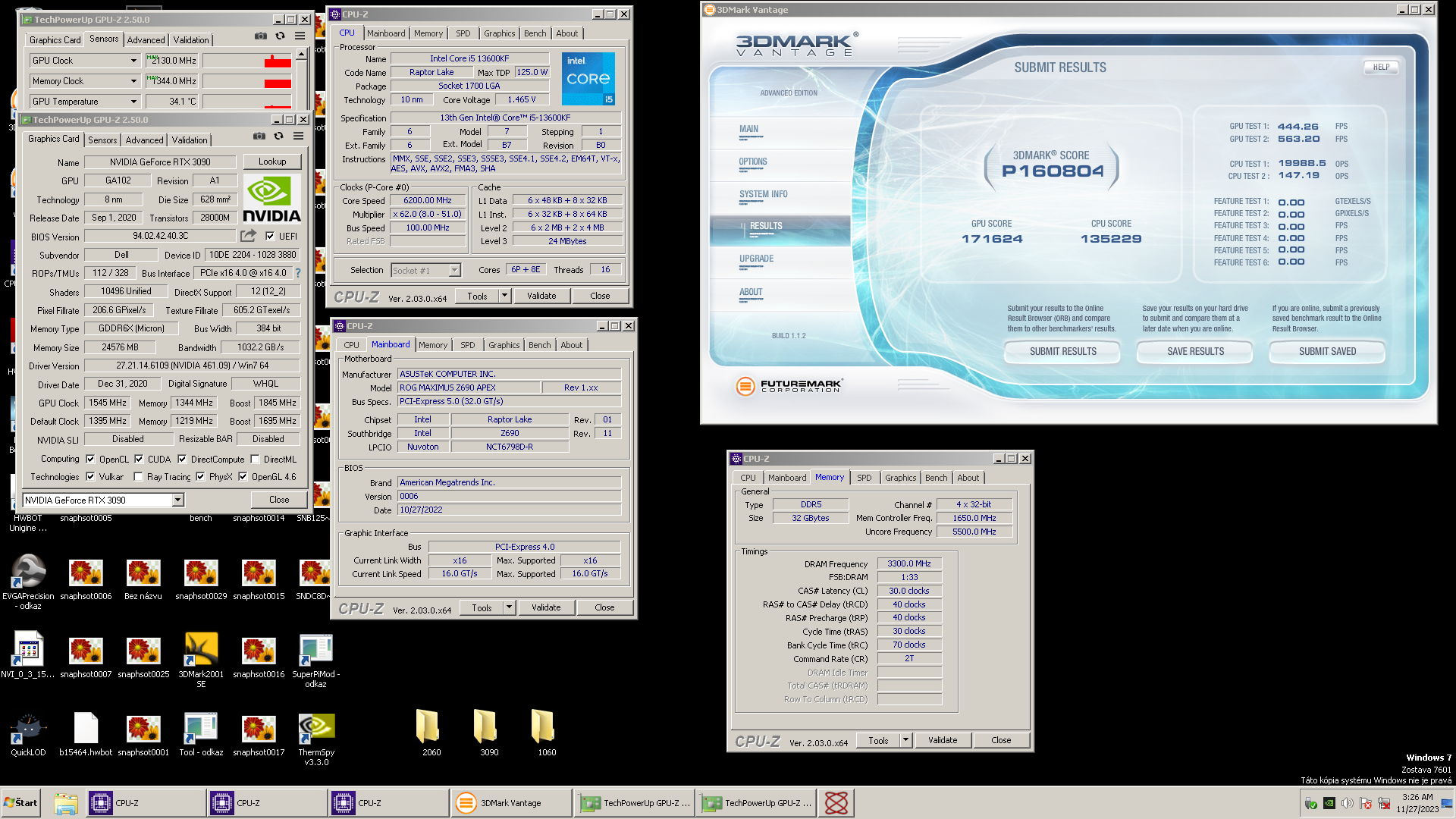Toggle the OpenCL checkbox
The height and width of the screenshot is (819, 1456).
pos(90,459)
